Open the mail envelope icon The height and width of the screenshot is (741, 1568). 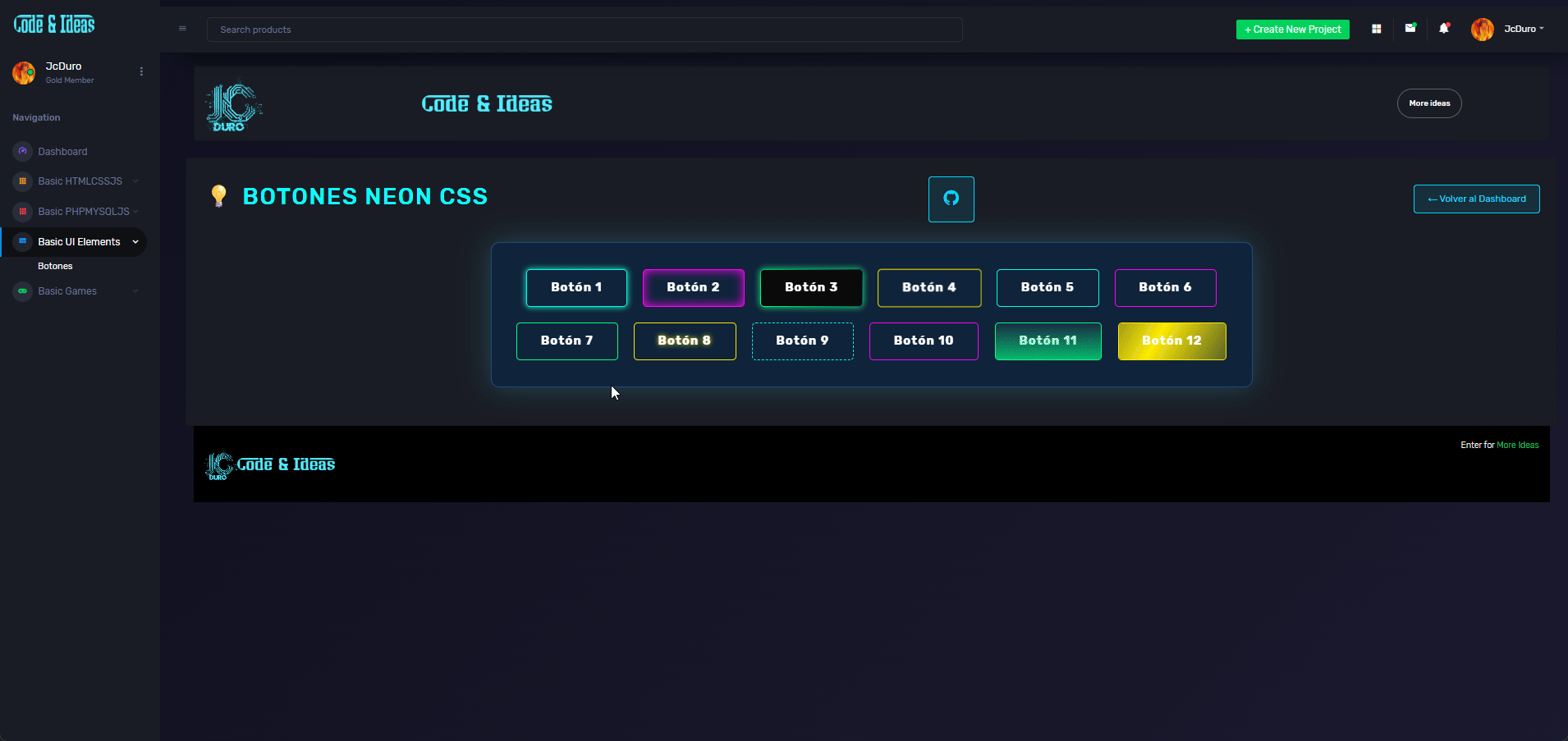[x=1410, y=29]
